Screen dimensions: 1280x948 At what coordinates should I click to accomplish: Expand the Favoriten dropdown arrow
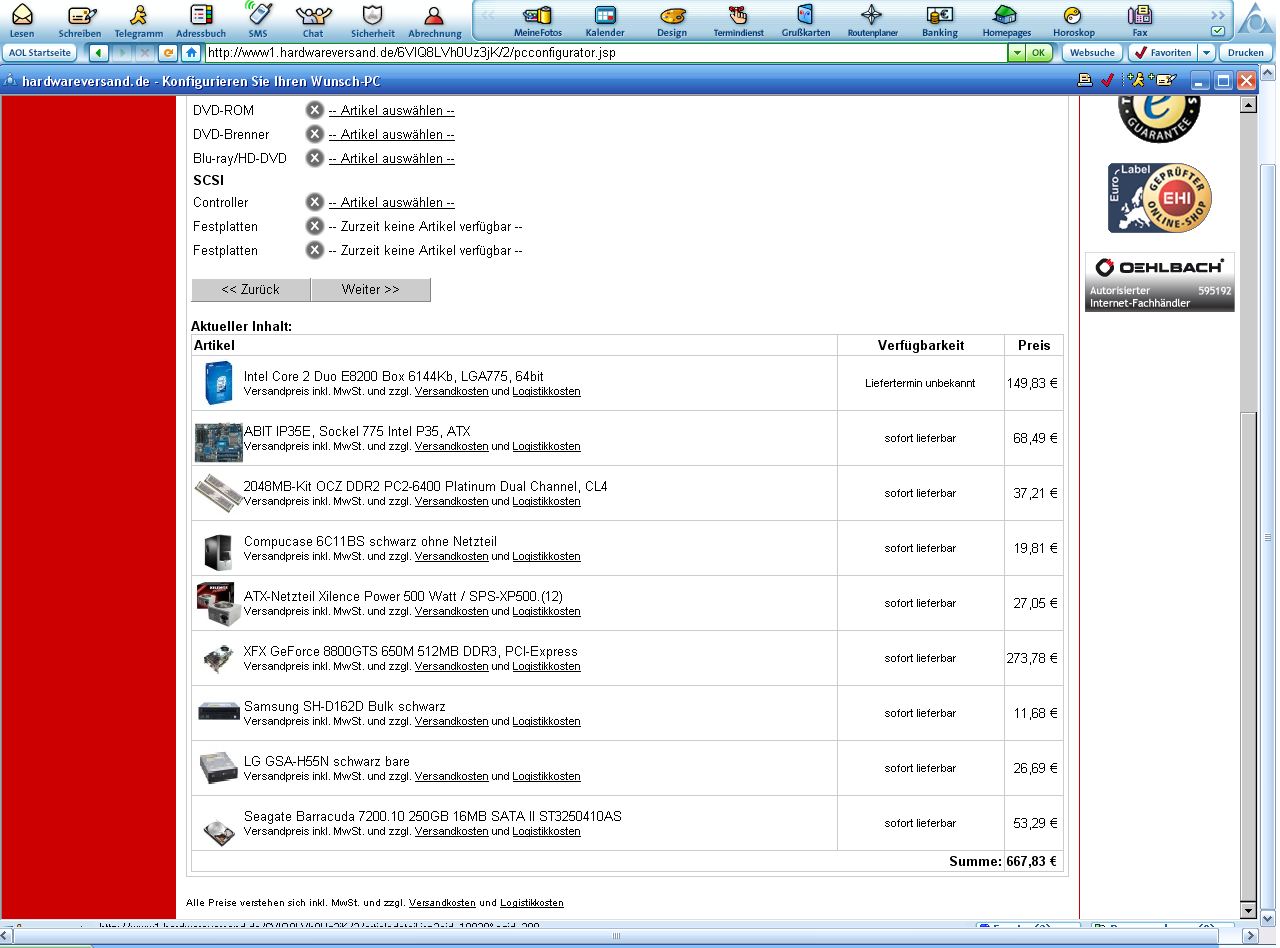[1207, 52]
